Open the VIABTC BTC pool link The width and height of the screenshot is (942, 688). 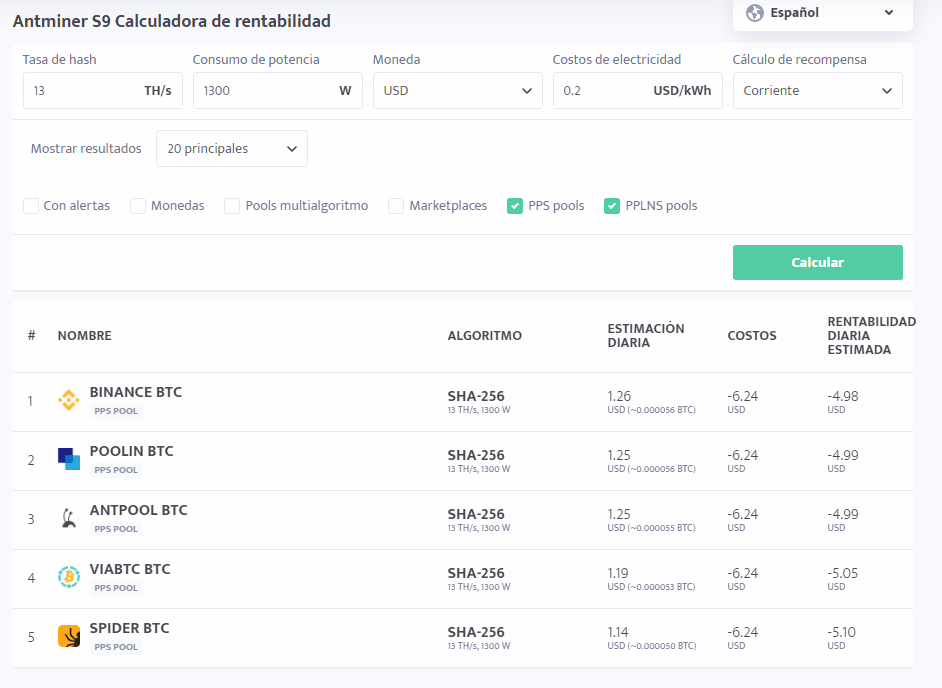click(x=130, y=568)
